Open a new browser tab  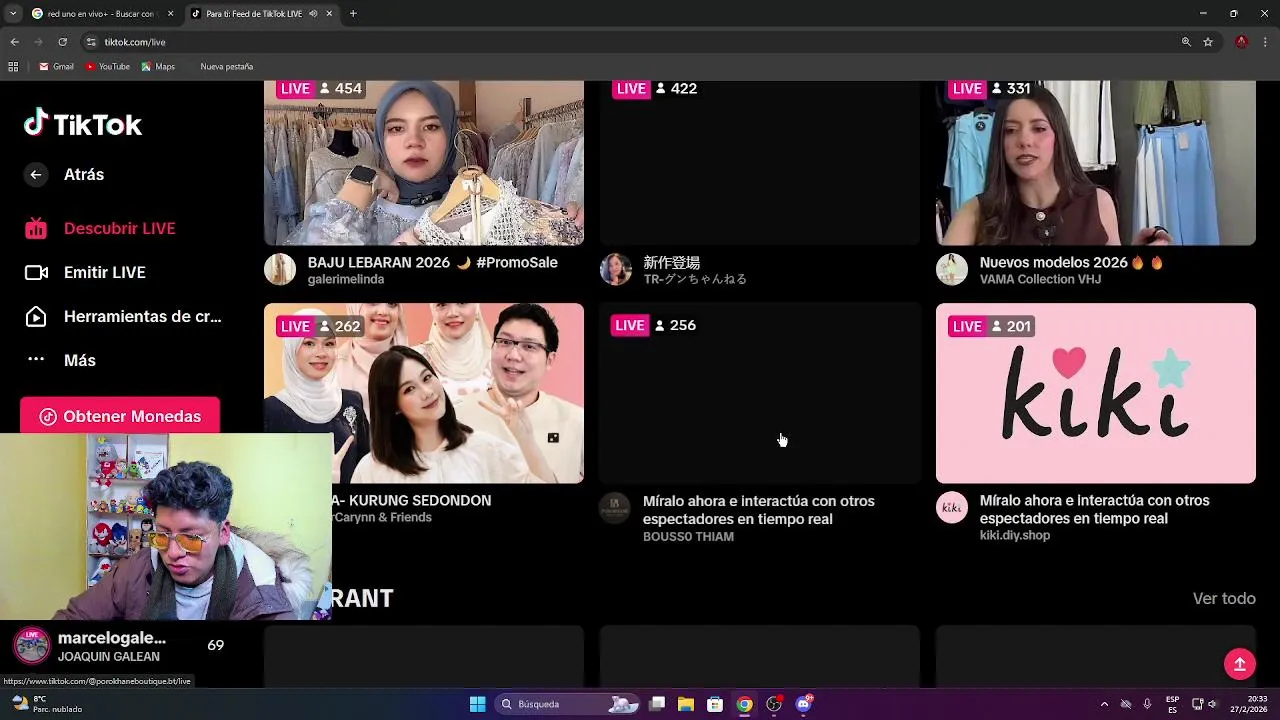click(353, 14)
